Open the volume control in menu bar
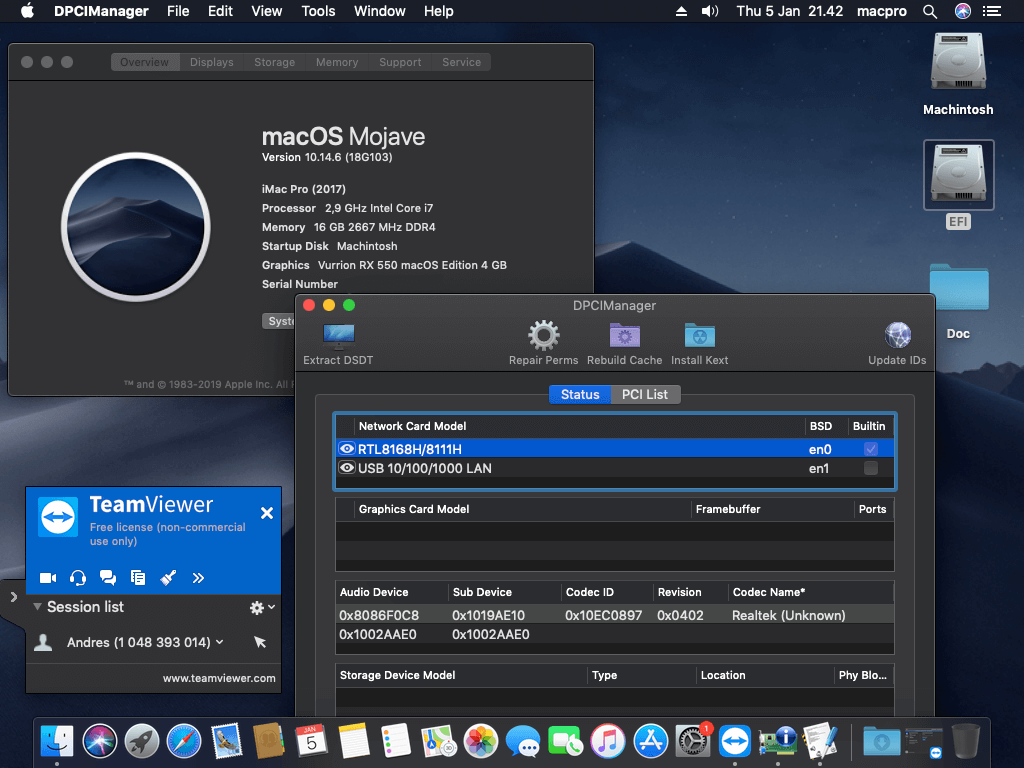This screenshot has height=768, width=1024. click(710, 11)
